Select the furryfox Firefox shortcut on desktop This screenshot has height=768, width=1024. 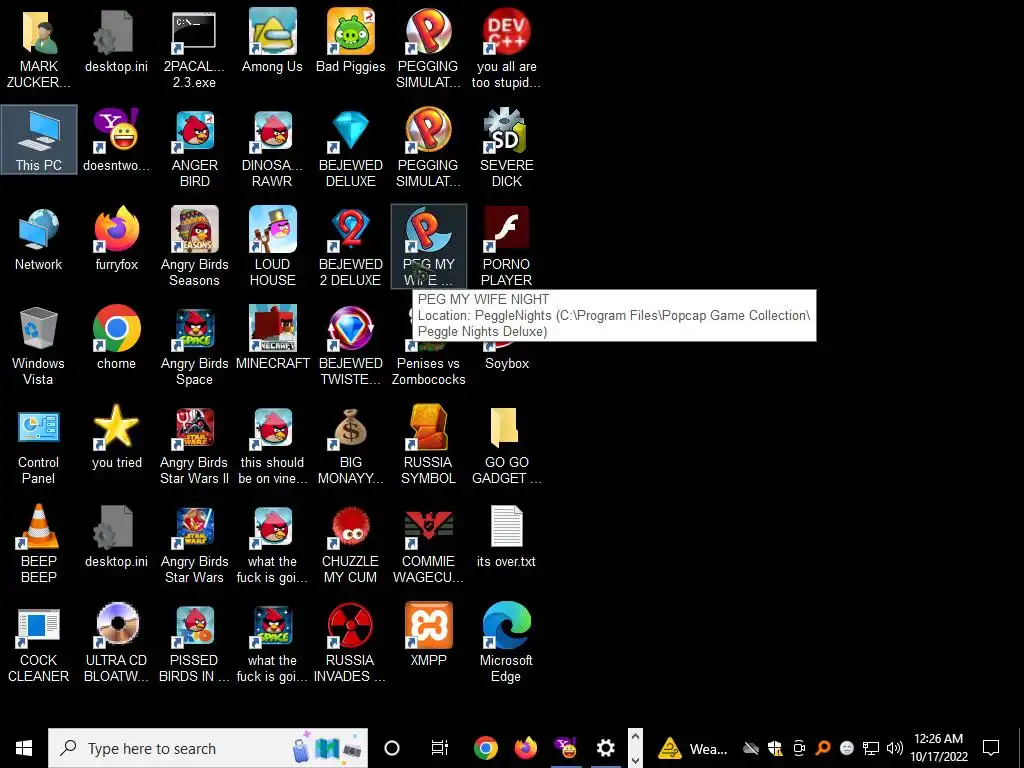117,239
